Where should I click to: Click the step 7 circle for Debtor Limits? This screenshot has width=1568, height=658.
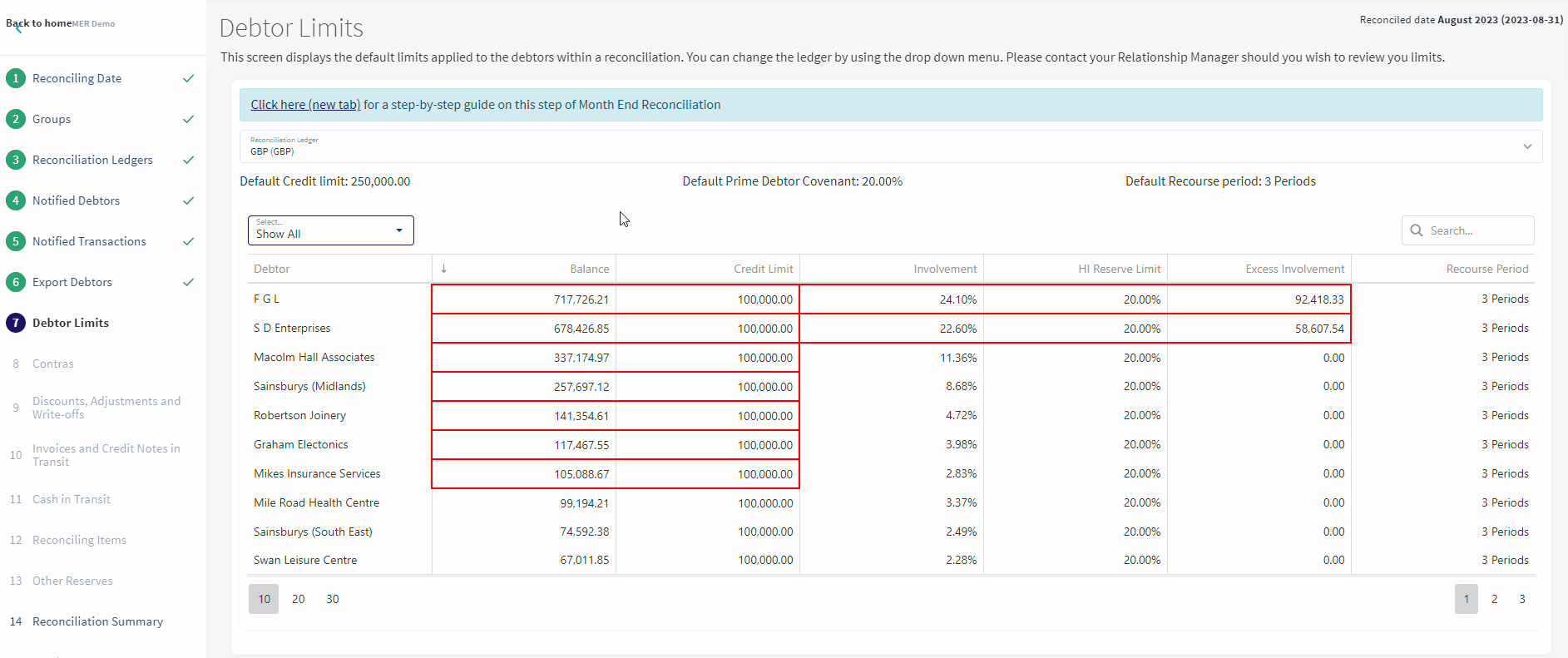pos(15,323)
